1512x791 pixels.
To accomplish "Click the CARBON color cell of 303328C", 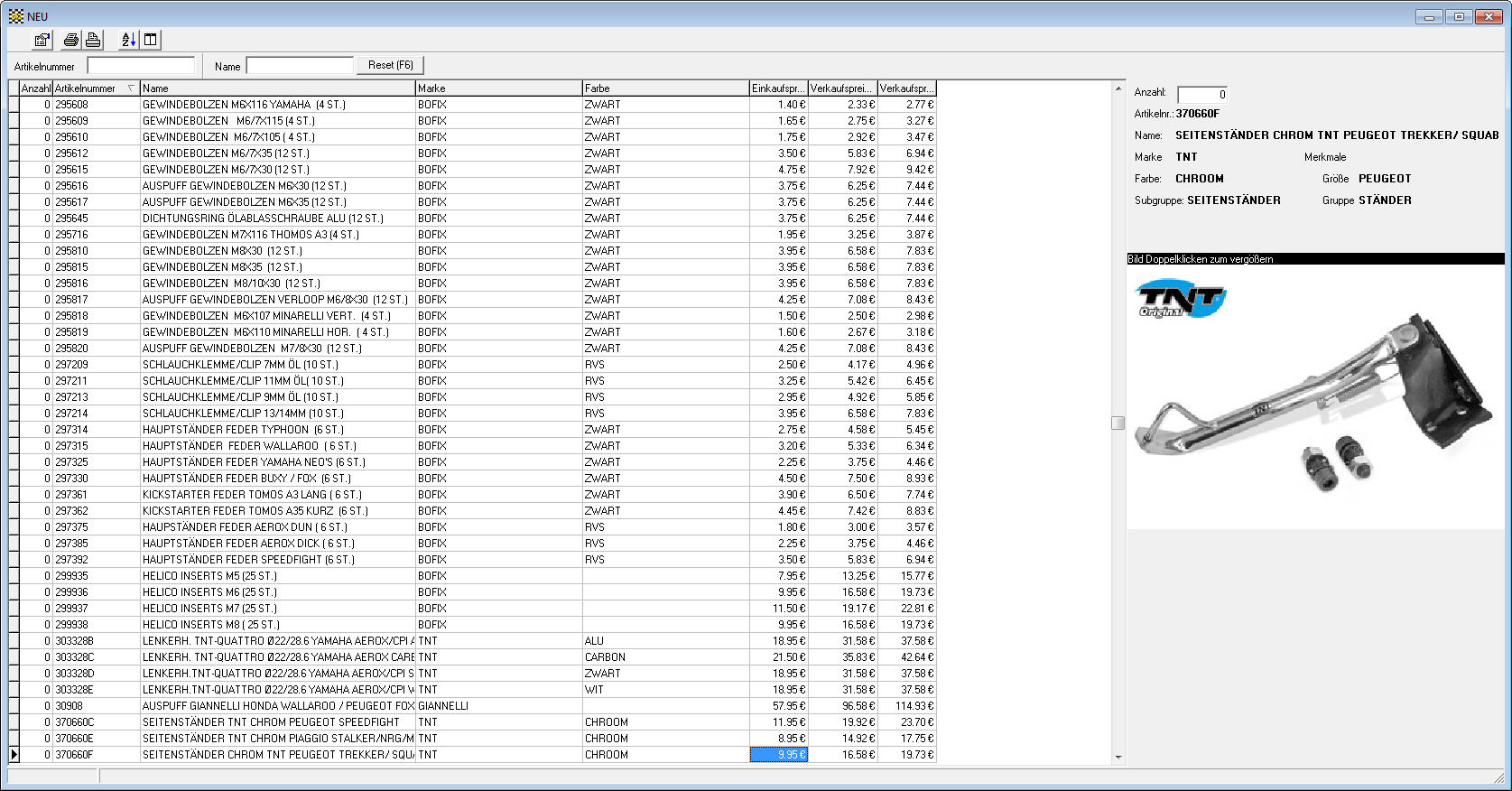I will pyautogui.click(x=666, y=657).
